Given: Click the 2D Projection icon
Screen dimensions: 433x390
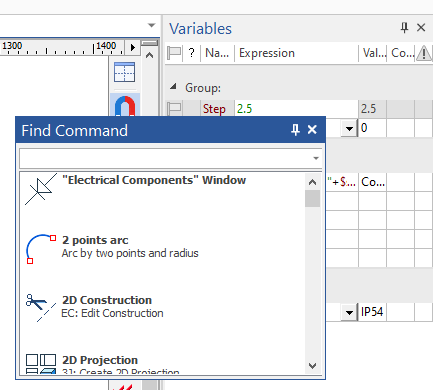Looking at the screenshot, I should pyautogui.click(x=41, y=363).
